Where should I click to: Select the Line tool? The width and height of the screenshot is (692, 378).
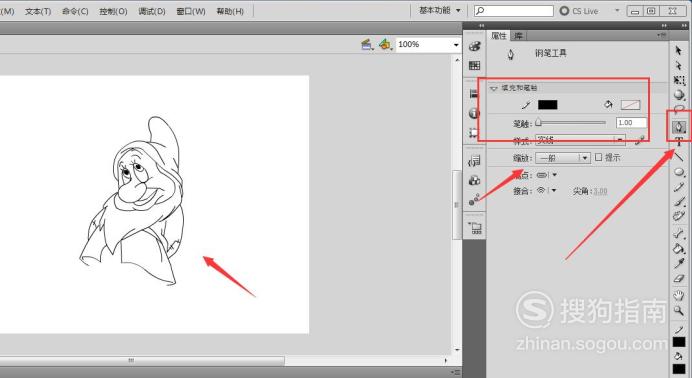click(x=679, y=157)
